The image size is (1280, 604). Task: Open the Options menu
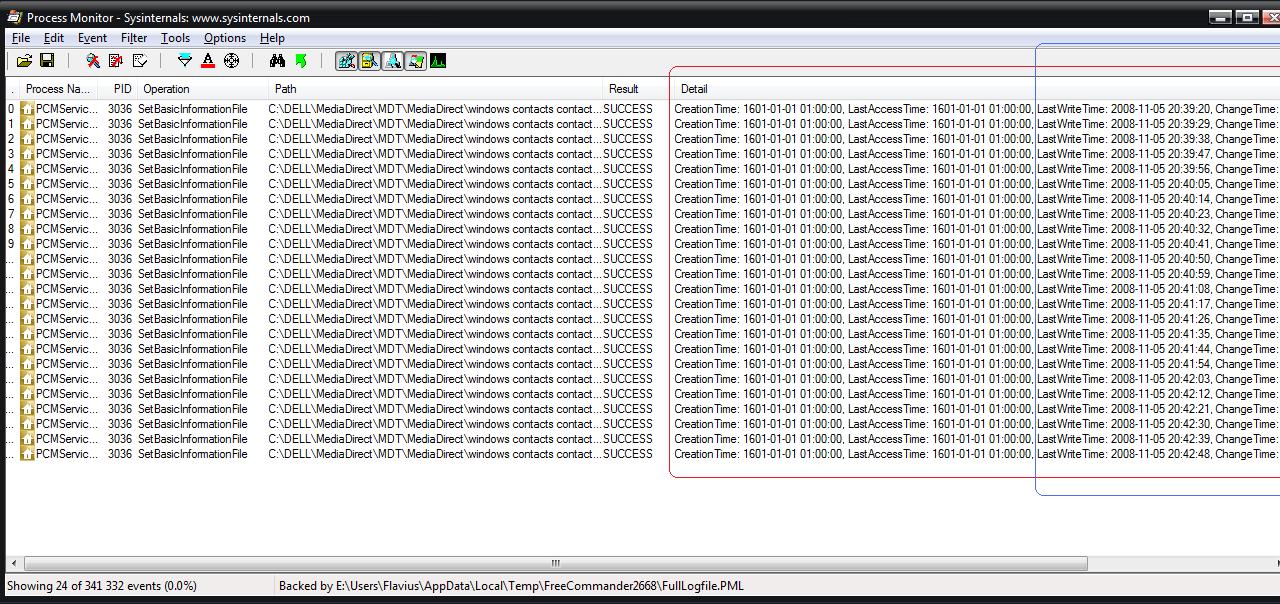click(225, 38)
